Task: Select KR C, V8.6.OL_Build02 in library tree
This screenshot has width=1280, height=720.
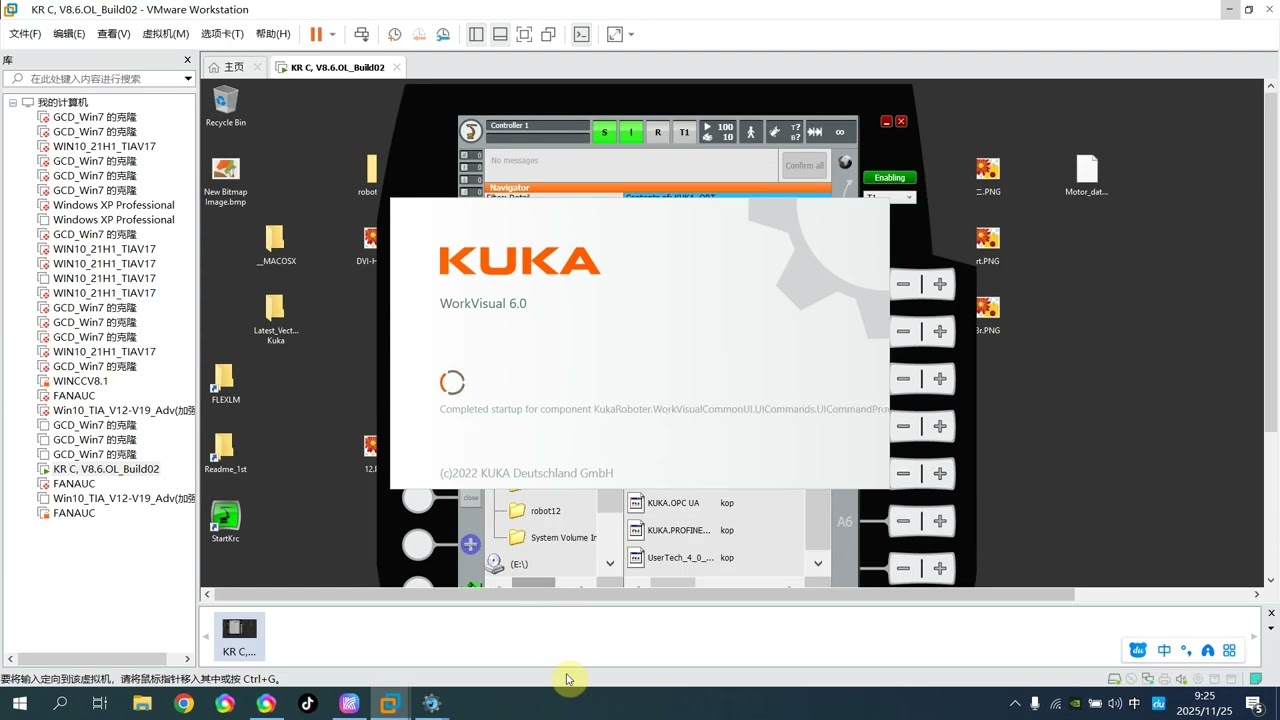Action: click(105, 469)
